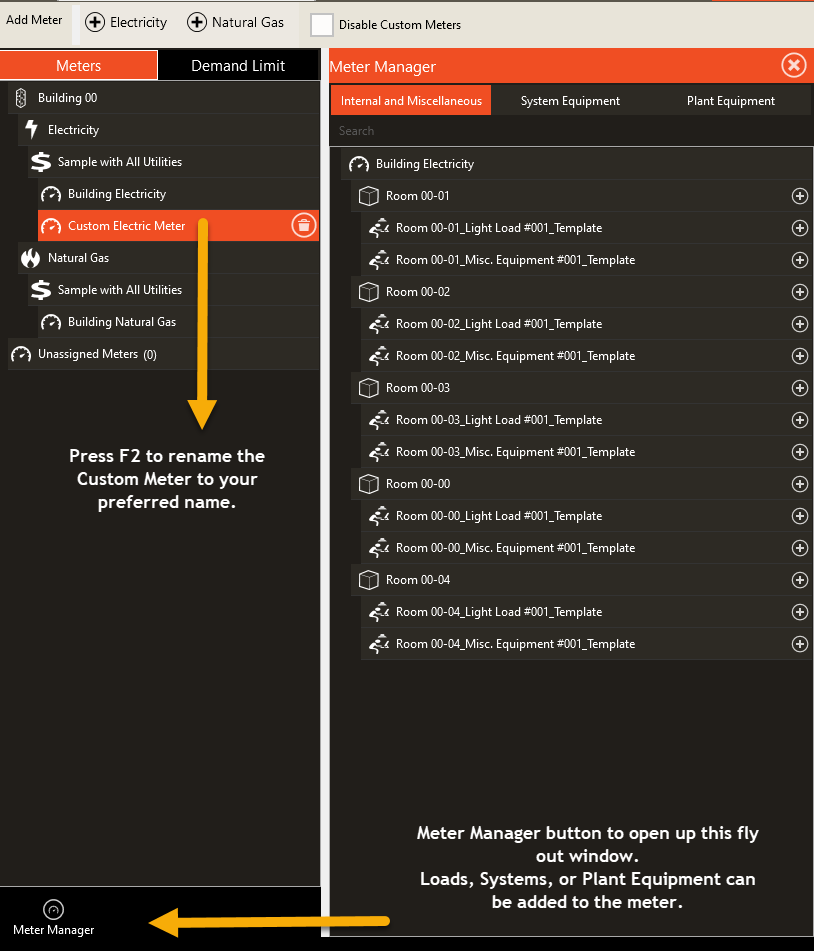Close the Meter Manager fly-out panel
Viewport: 814px width, 951px height.
[793, 66]
